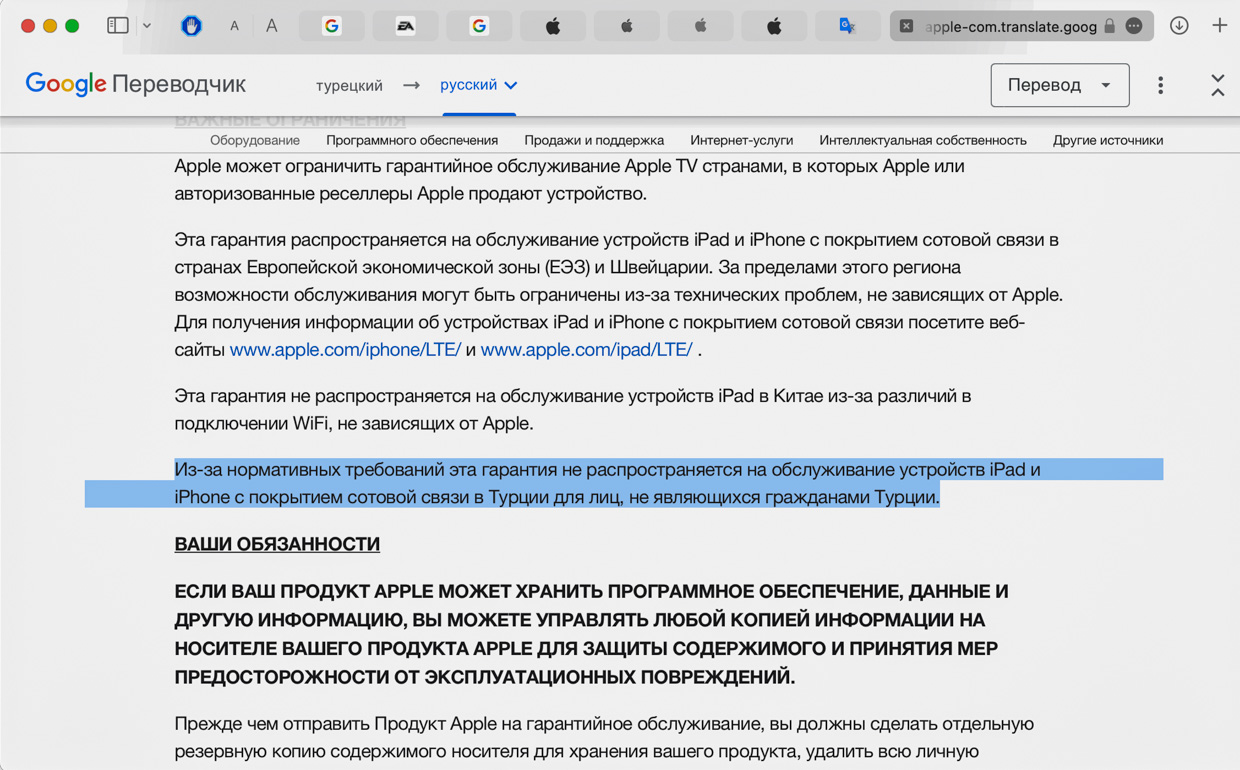Click the blue hand shield extension icon
Viewport: 1240px width, 770px height.
coord(191,26)
